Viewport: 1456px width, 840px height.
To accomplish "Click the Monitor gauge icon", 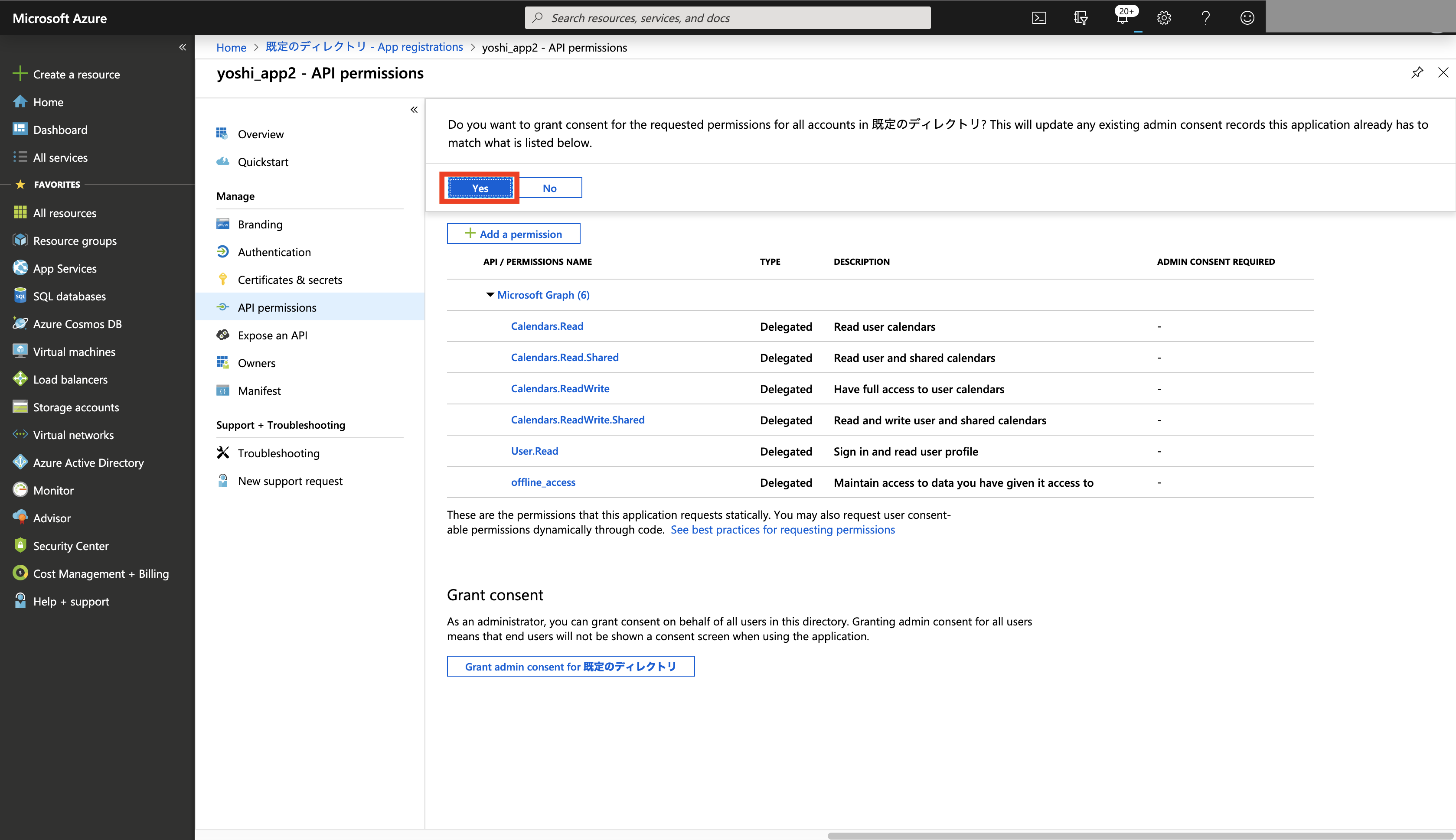I will 20,490.
